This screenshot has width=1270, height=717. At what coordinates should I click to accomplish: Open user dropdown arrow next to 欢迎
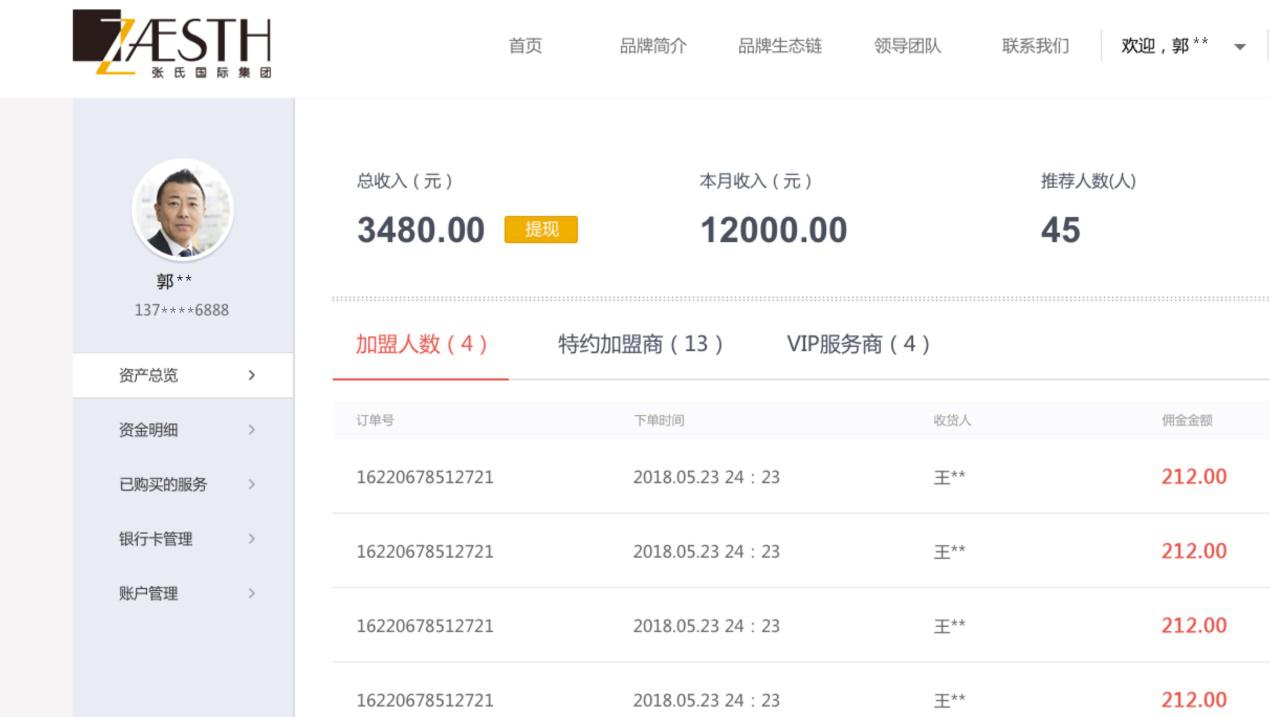click(x=1240, y=47)
